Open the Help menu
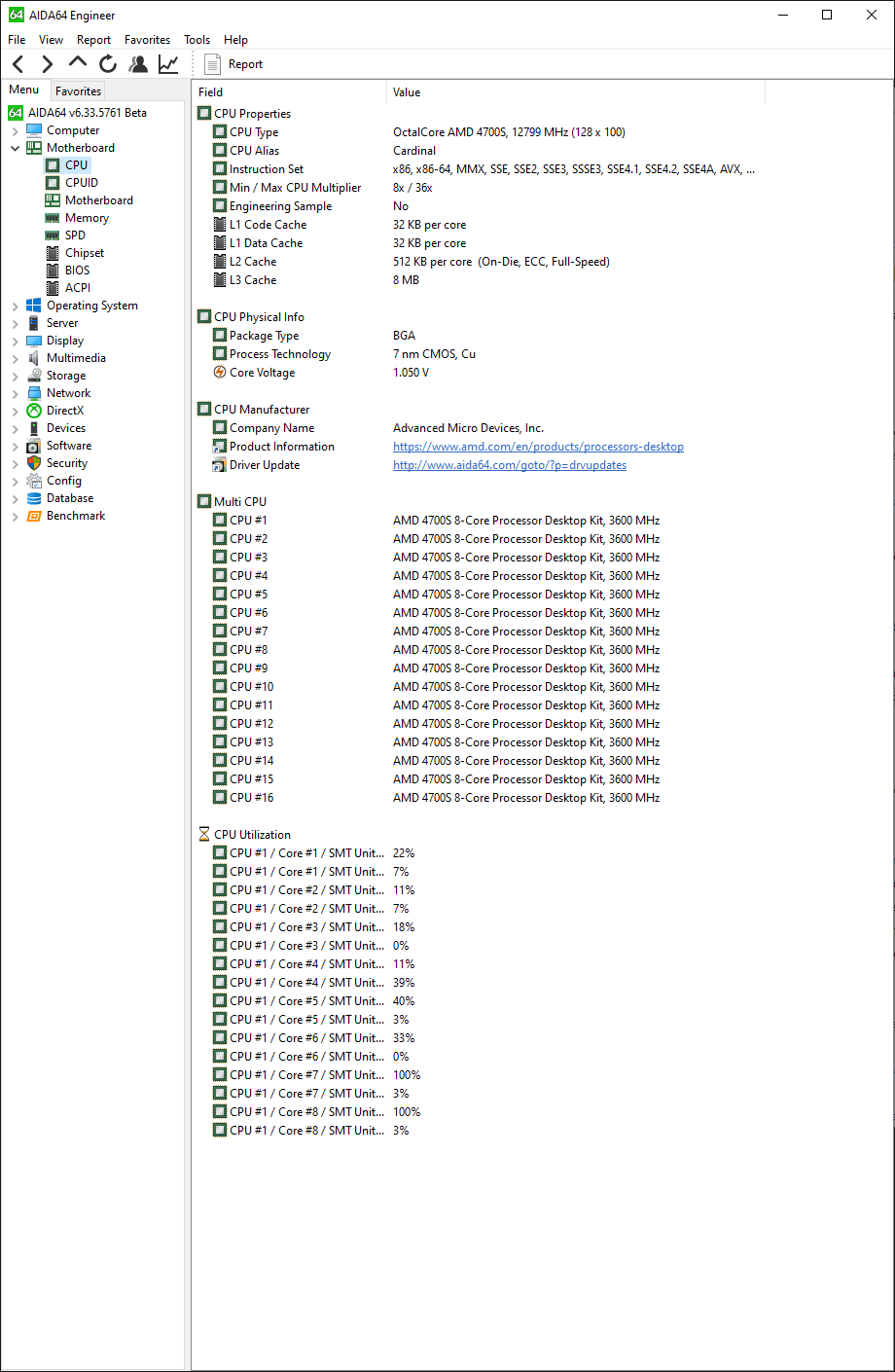Viewport: 895px width, 1372px height. (x=235, y=40)
